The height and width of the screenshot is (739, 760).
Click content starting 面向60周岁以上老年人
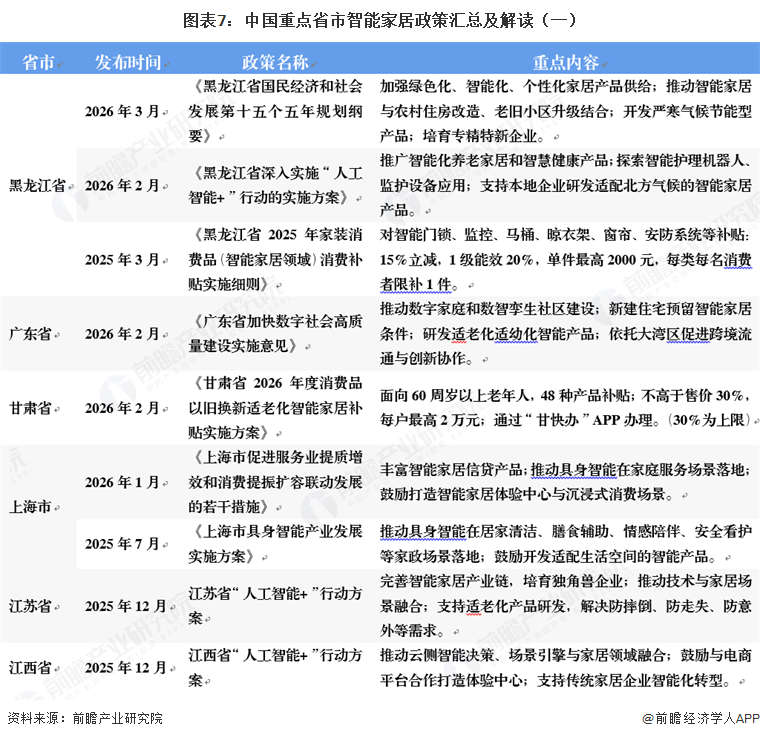566,408
